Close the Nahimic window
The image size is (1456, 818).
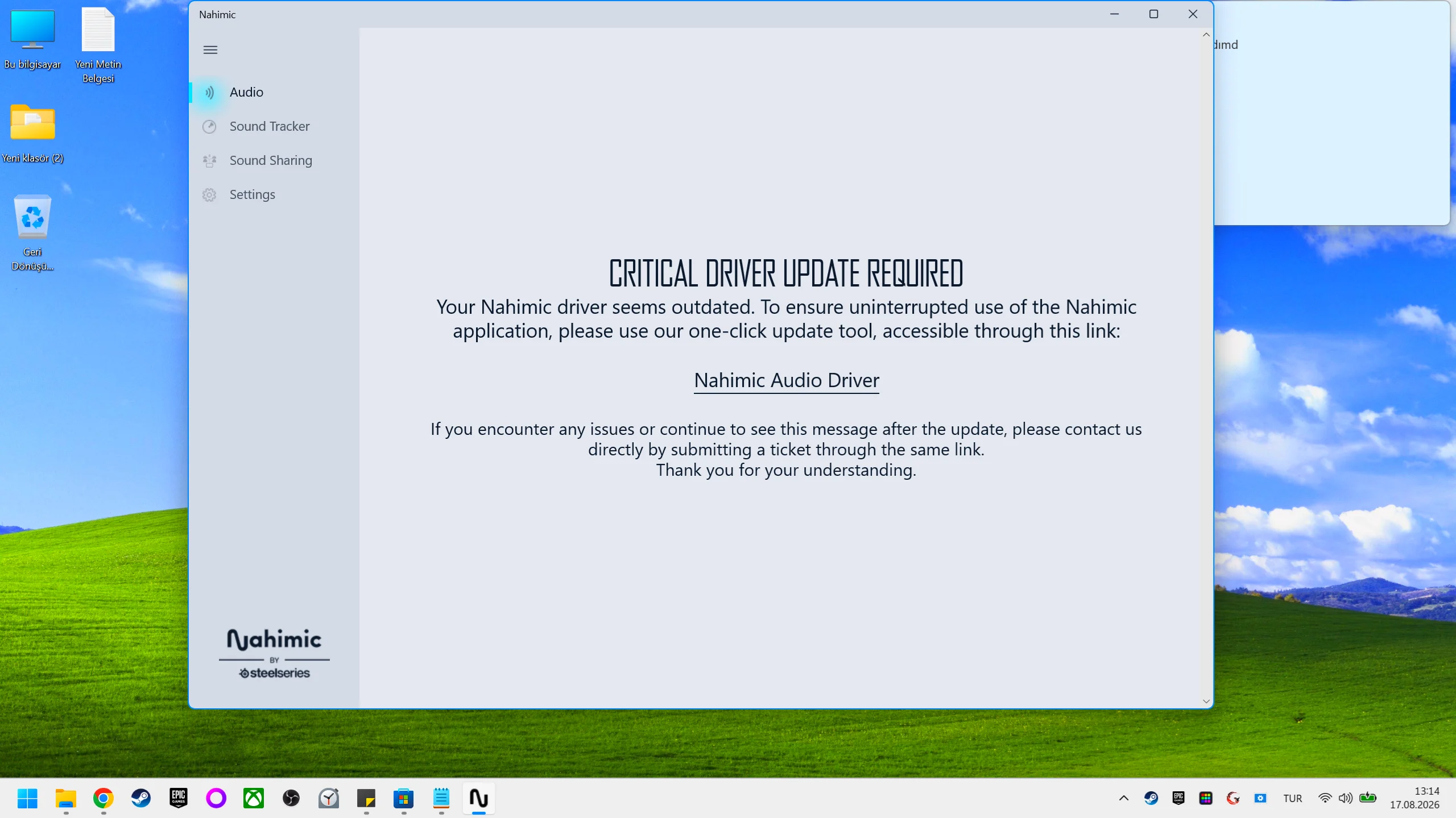[x=1193, y=14]
